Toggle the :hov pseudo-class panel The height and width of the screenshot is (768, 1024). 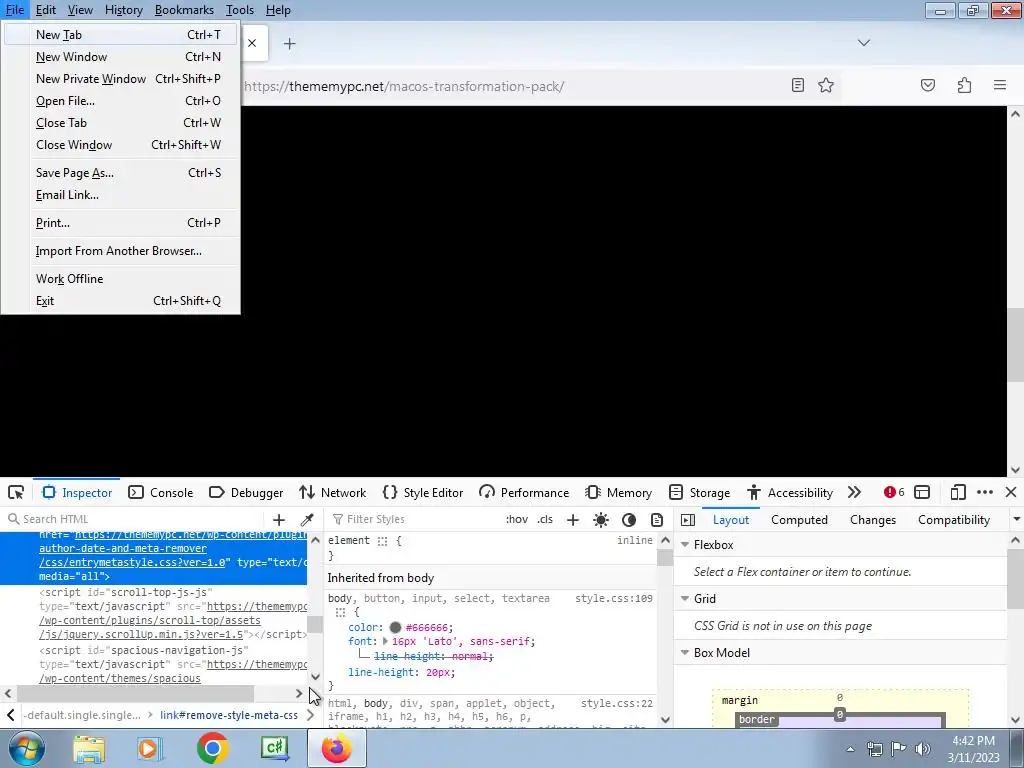click(517, 519)
